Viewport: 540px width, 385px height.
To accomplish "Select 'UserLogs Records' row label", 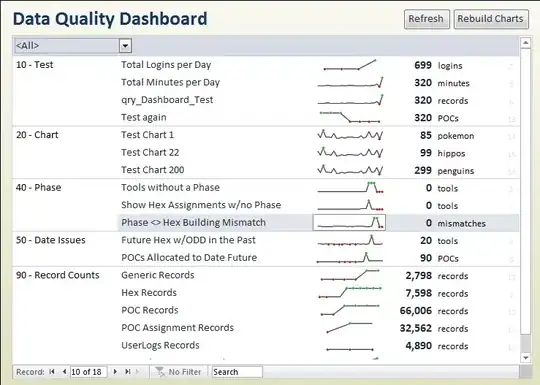I will [x=160, y=345].
